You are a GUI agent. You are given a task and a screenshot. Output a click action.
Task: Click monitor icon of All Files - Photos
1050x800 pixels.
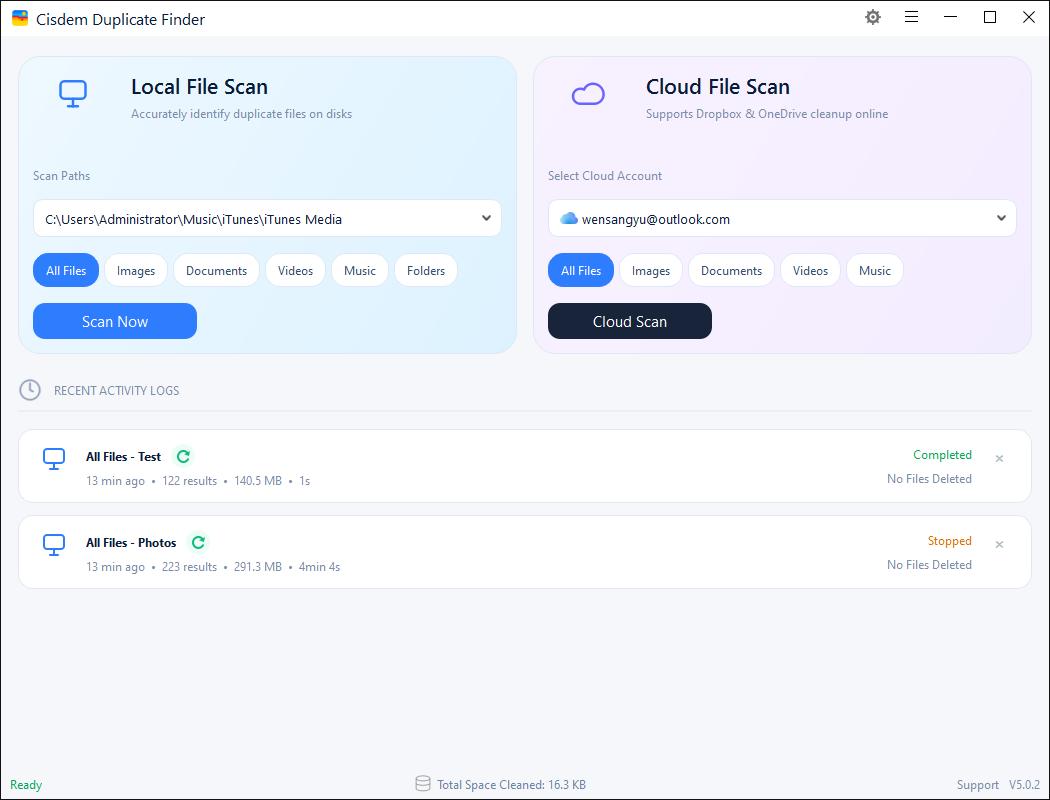point(54,545)
